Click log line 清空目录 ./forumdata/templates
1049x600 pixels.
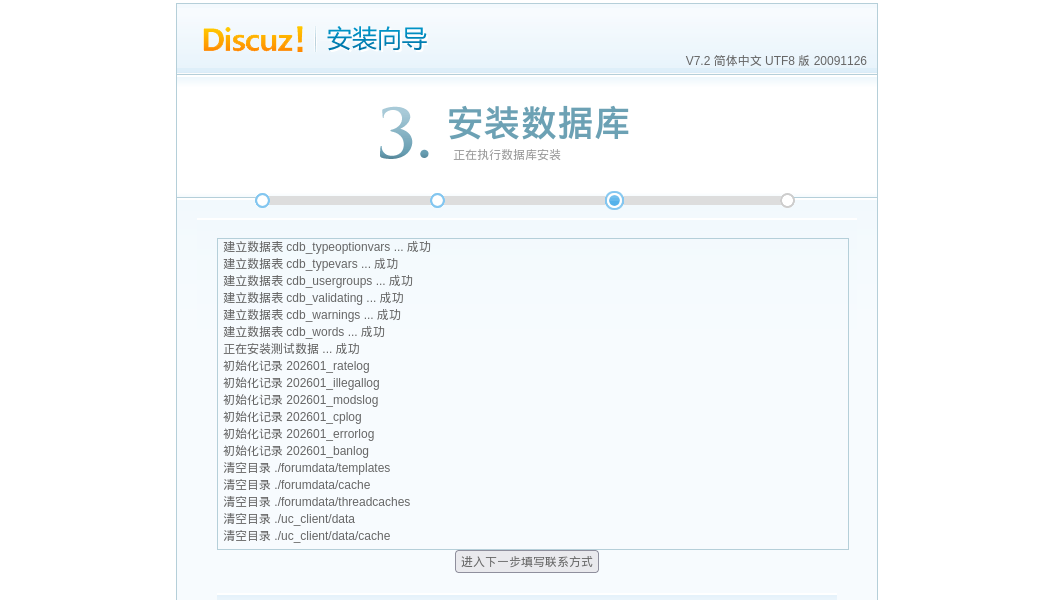click(306, 468)
